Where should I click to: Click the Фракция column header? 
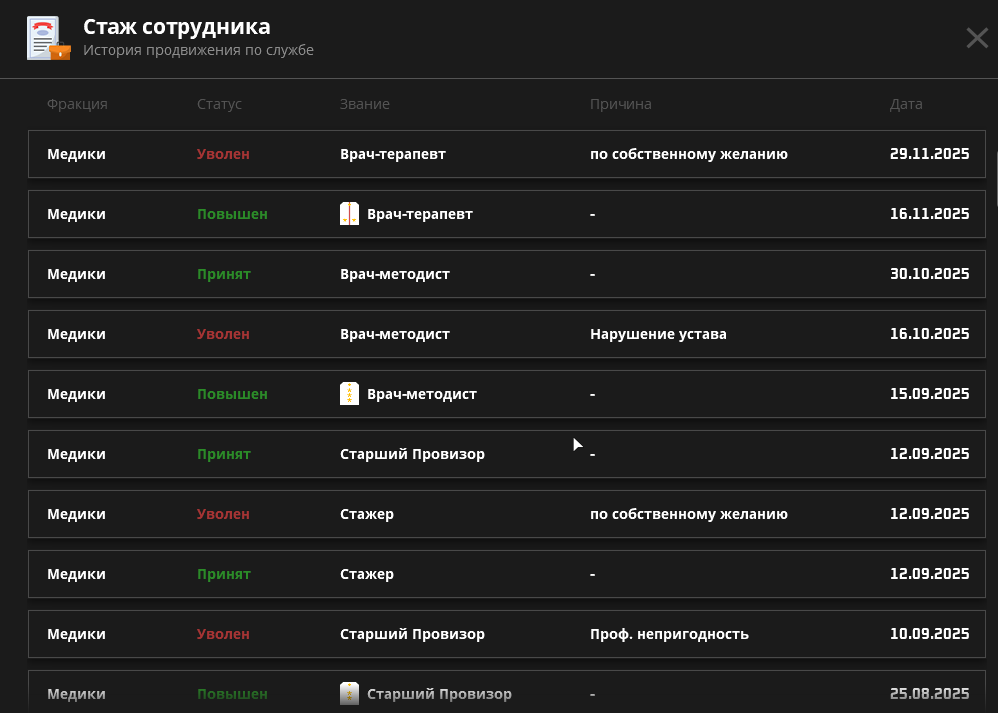pyautogui.click(x=77, y=104)
